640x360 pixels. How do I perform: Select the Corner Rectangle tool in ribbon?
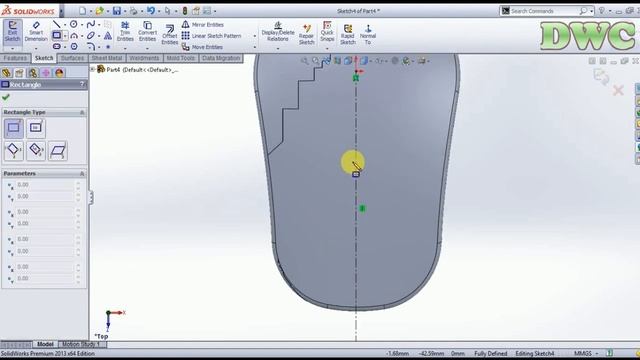tap(57, 36)
